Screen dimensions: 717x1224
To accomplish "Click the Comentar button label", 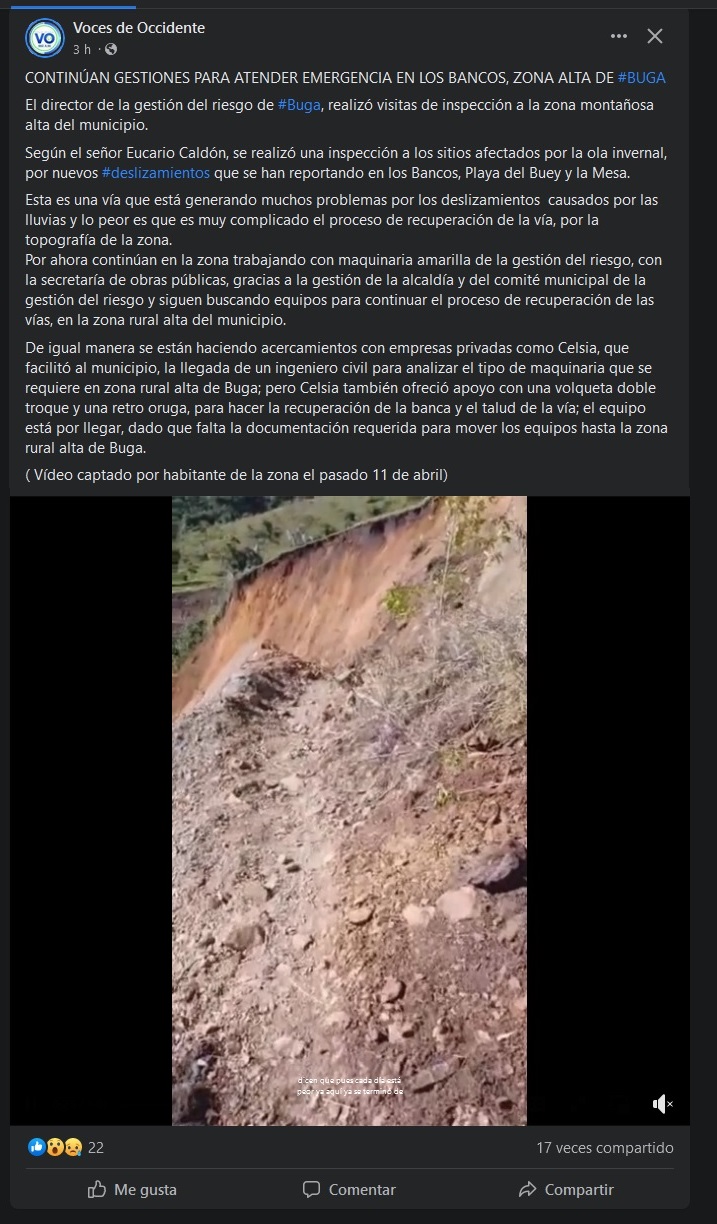I will tap(362, 1189).
